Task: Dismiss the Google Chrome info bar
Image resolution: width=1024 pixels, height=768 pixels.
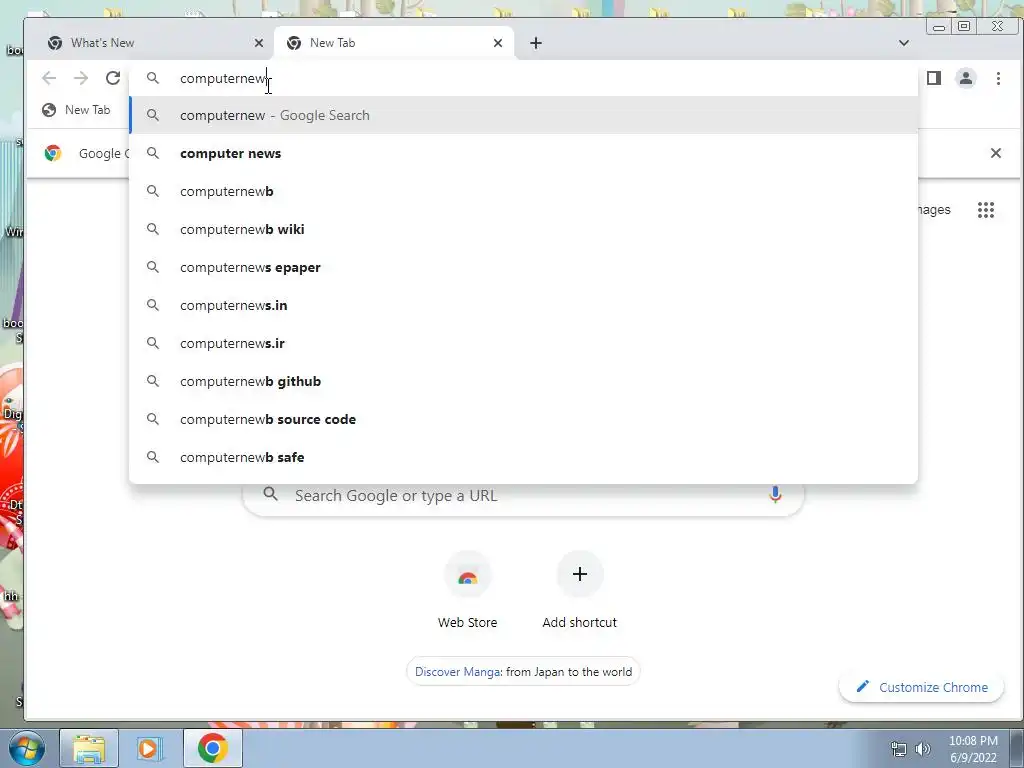Action: tap(995, 153)
